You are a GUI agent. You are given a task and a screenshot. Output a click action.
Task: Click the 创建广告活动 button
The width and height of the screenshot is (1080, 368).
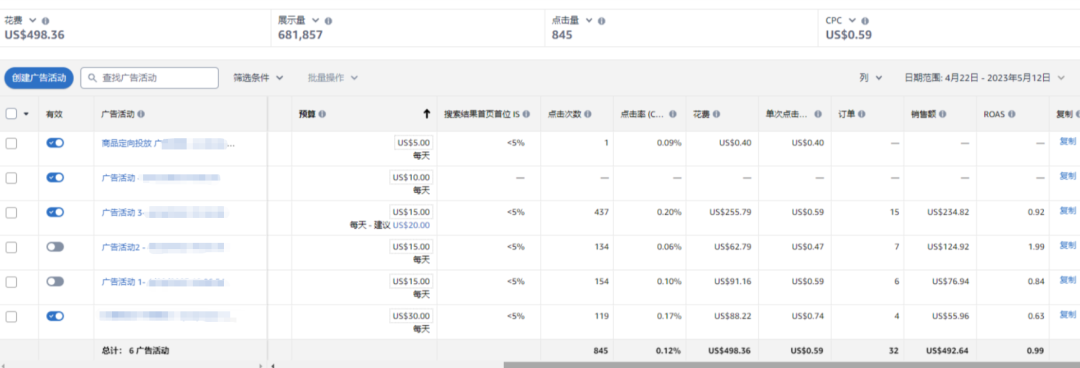39,78
